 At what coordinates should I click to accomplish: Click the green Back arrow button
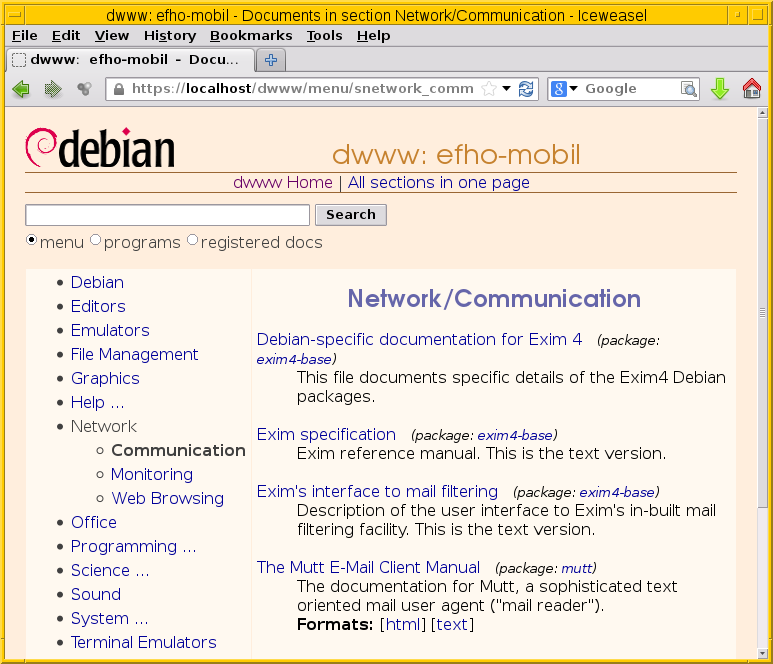[x=20, y=89]
